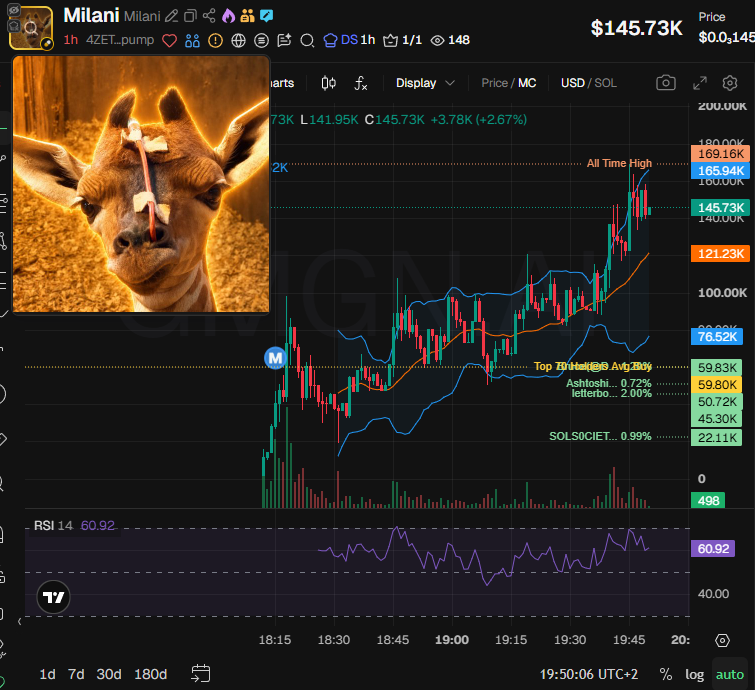
Task: Click the $145.73K market cap value
Action: 637,28
